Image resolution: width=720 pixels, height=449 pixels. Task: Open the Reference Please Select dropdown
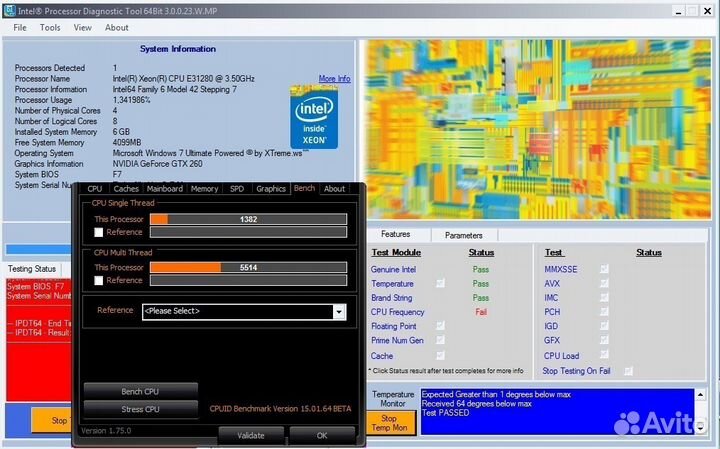pos(244,311)
